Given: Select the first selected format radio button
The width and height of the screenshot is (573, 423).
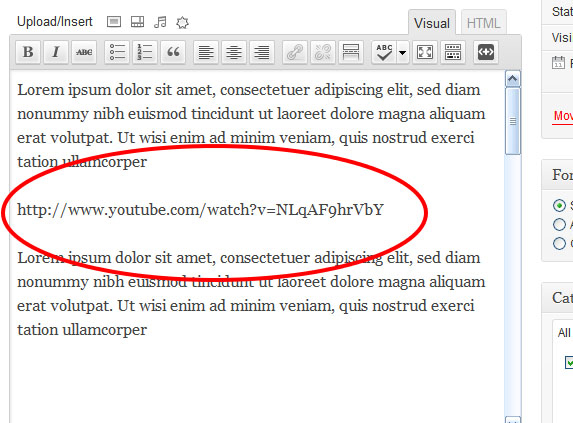Looking at the screenshot, I should [559, 205].
